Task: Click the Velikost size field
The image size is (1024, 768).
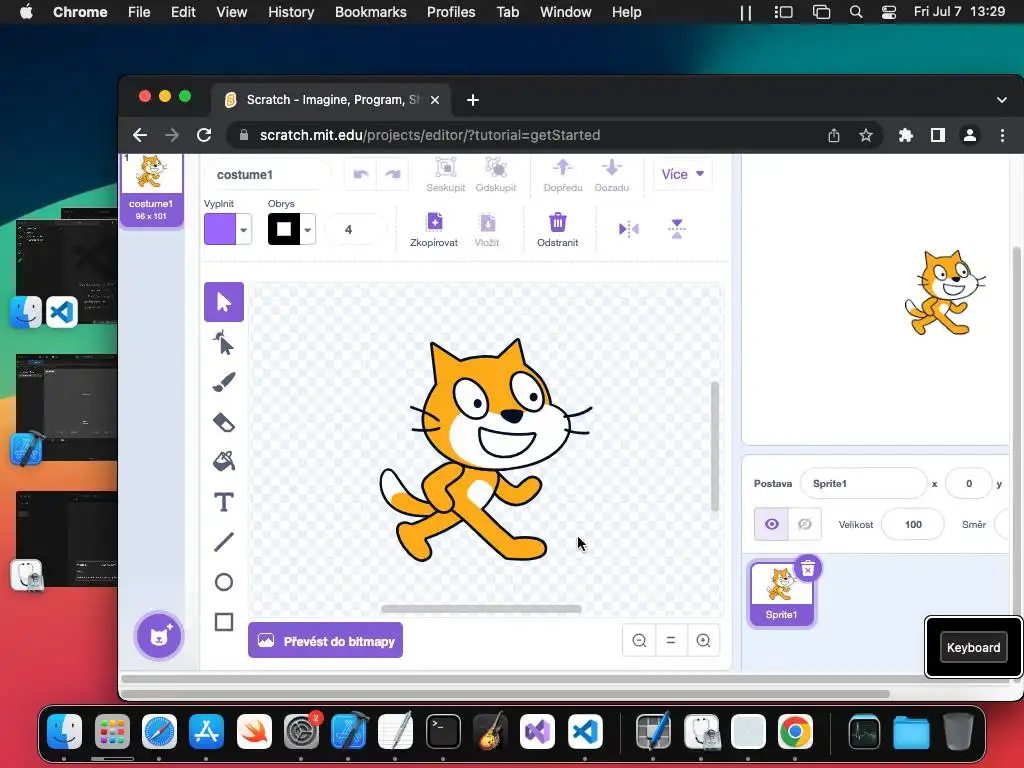Action: tap(912, 524)
